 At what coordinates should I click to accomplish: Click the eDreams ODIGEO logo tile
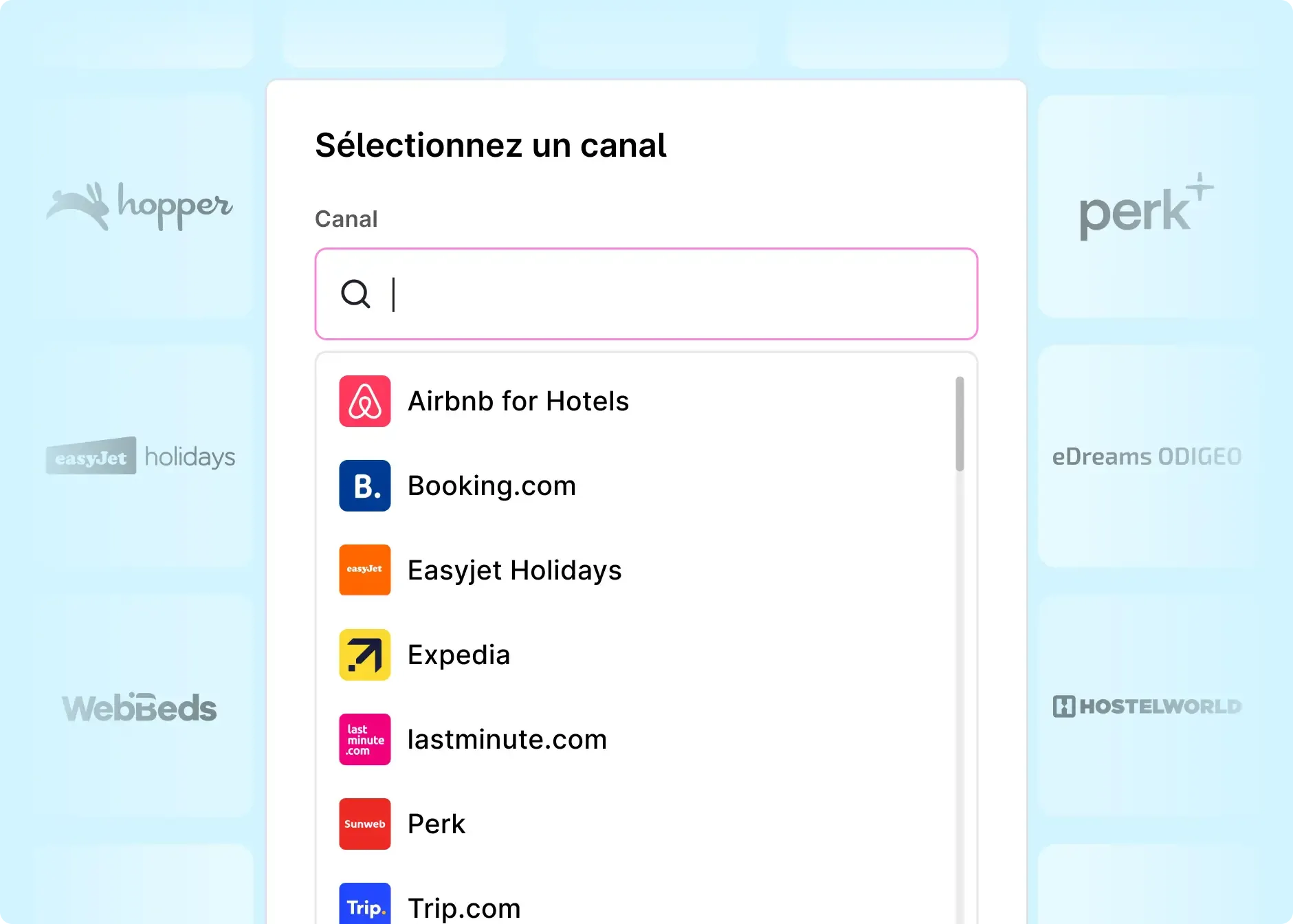[x=1147, y=456]
